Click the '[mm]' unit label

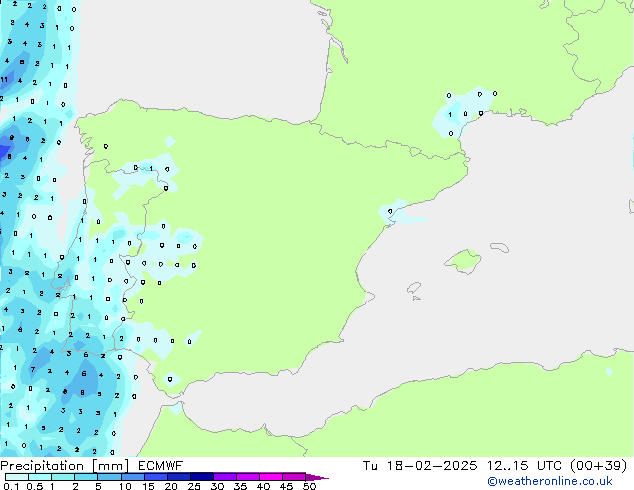pos(110,466)
